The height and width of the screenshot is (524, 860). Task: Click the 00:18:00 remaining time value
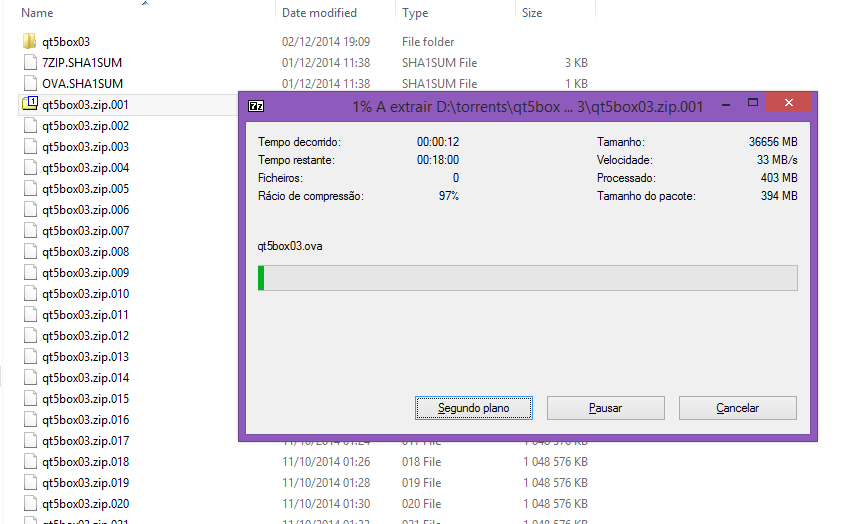click(438, 160)
